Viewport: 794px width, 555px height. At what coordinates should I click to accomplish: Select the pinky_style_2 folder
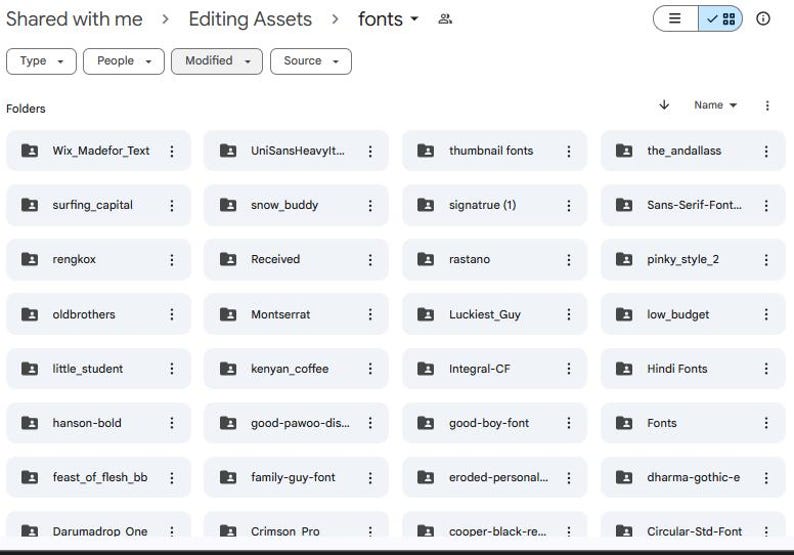693,260
